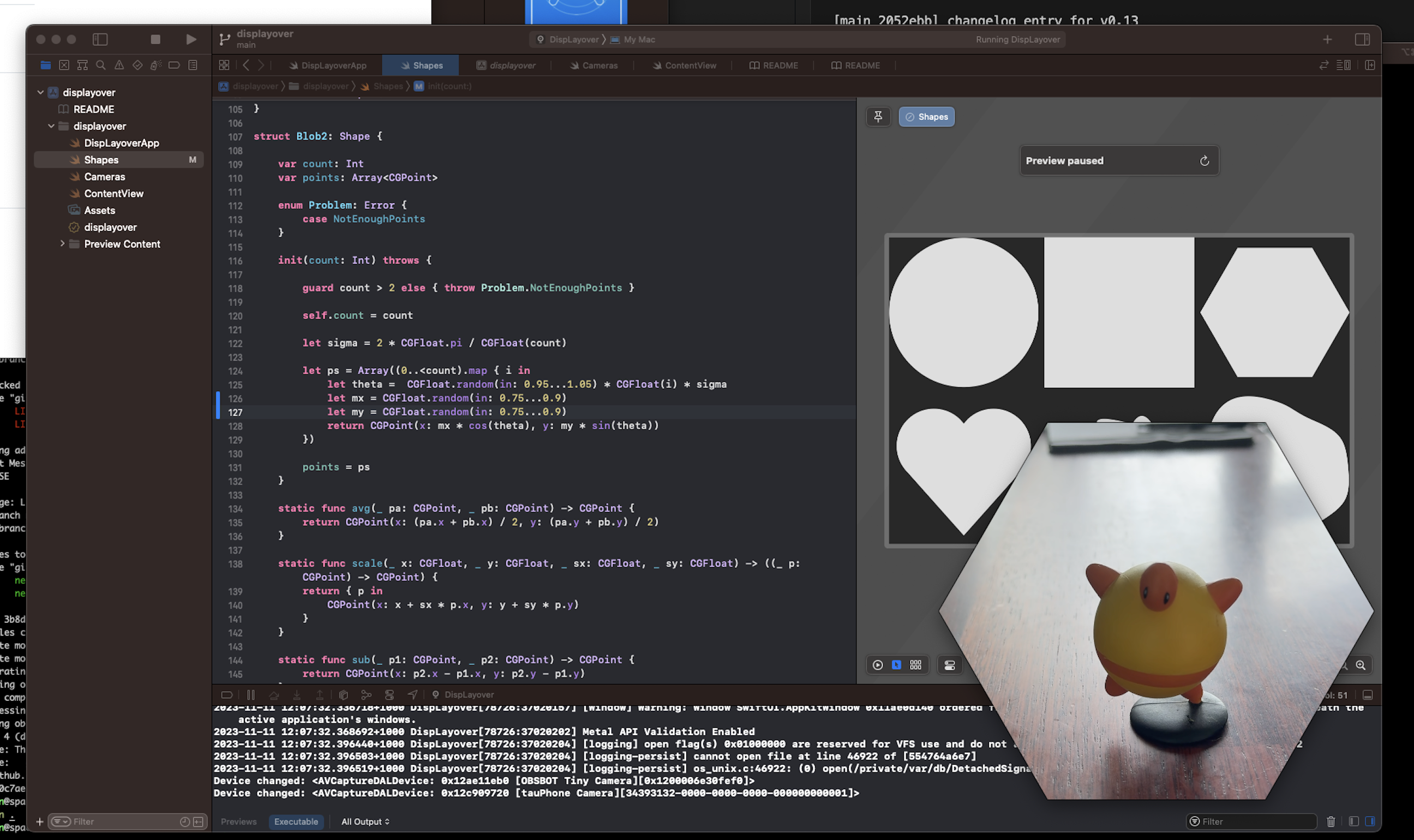Click the Shapes button above the preview
1414x840 pixels.
tap(926, 117)
